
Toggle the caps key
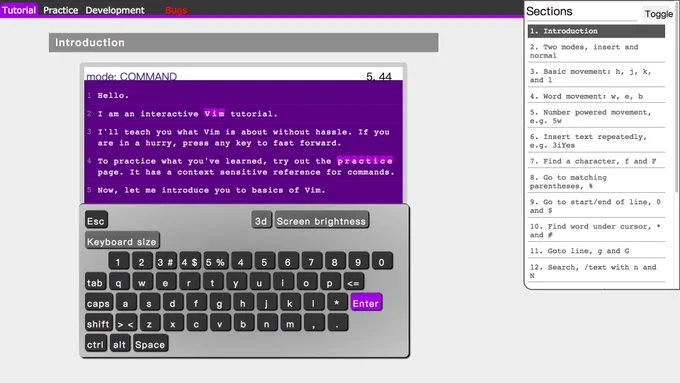tap(98, 303)
